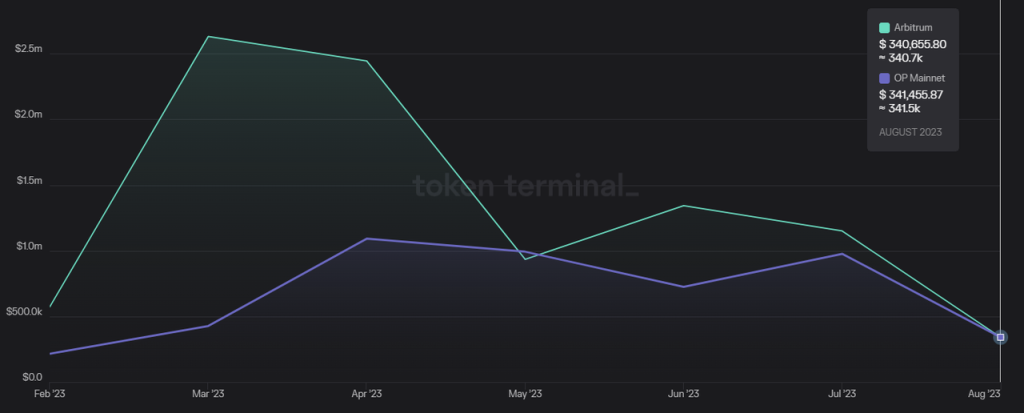Image resolution: width=1024 pixels, height=413 pixels.
Task: Click the $0.0 y-axis label
Action: tap(31, 378)
